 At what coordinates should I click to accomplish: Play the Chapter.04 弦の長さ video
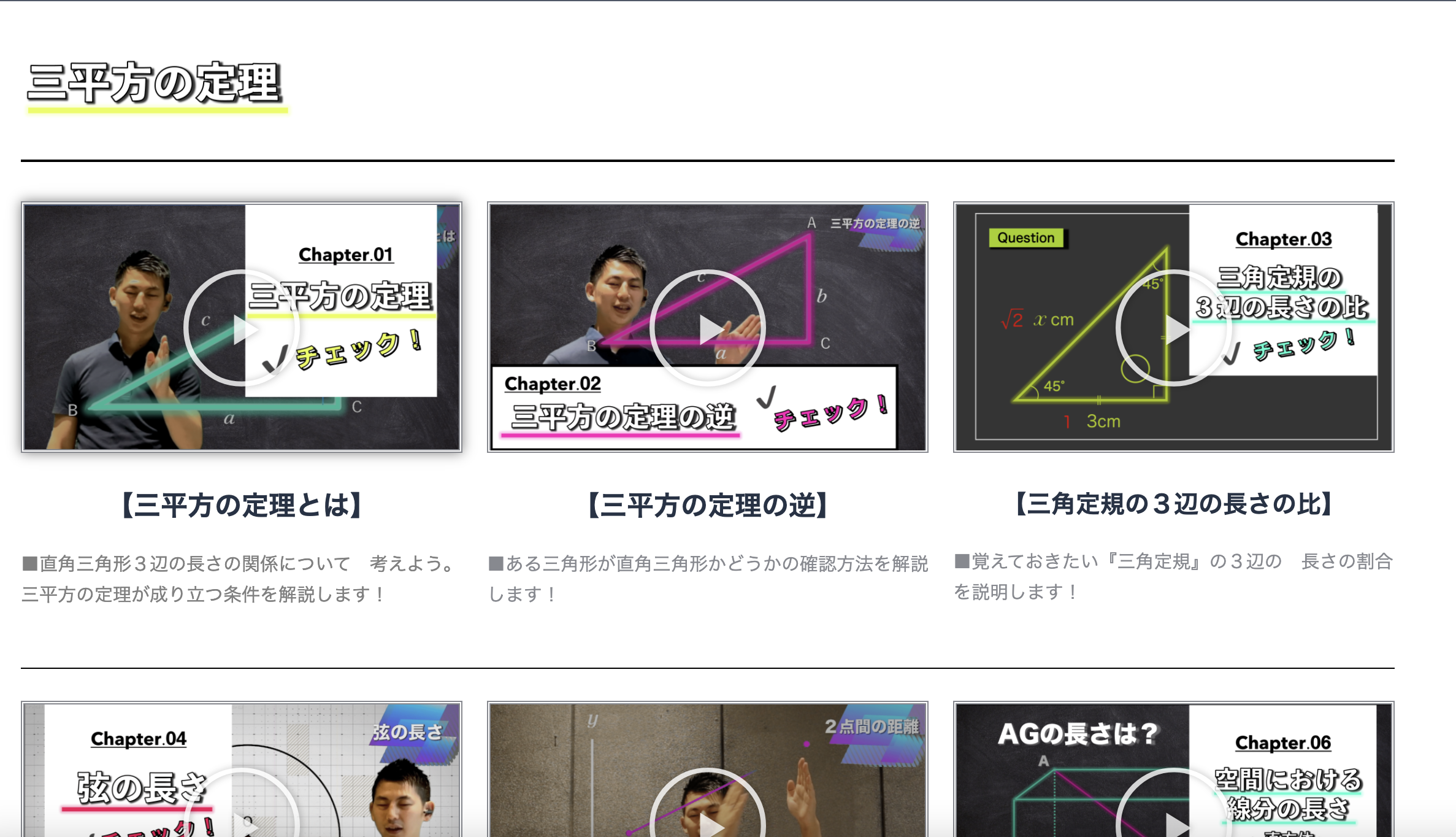coord(242,803)
